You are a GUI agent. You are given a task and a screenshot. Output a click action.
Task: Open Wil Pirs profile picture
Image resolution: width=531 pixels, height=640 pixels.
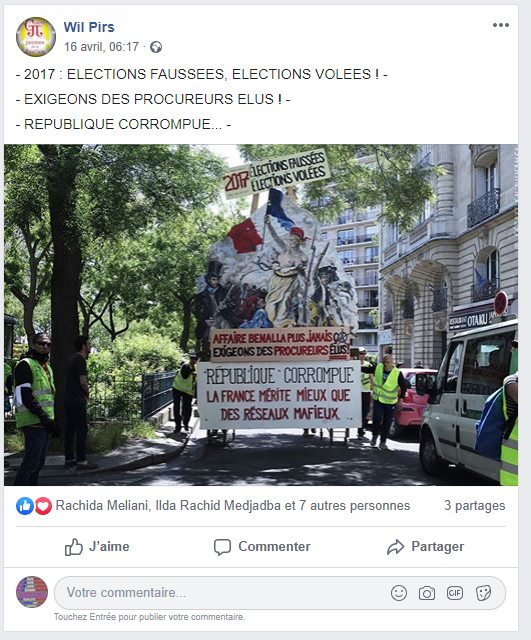pyautogui.click(x=36, y=37)
